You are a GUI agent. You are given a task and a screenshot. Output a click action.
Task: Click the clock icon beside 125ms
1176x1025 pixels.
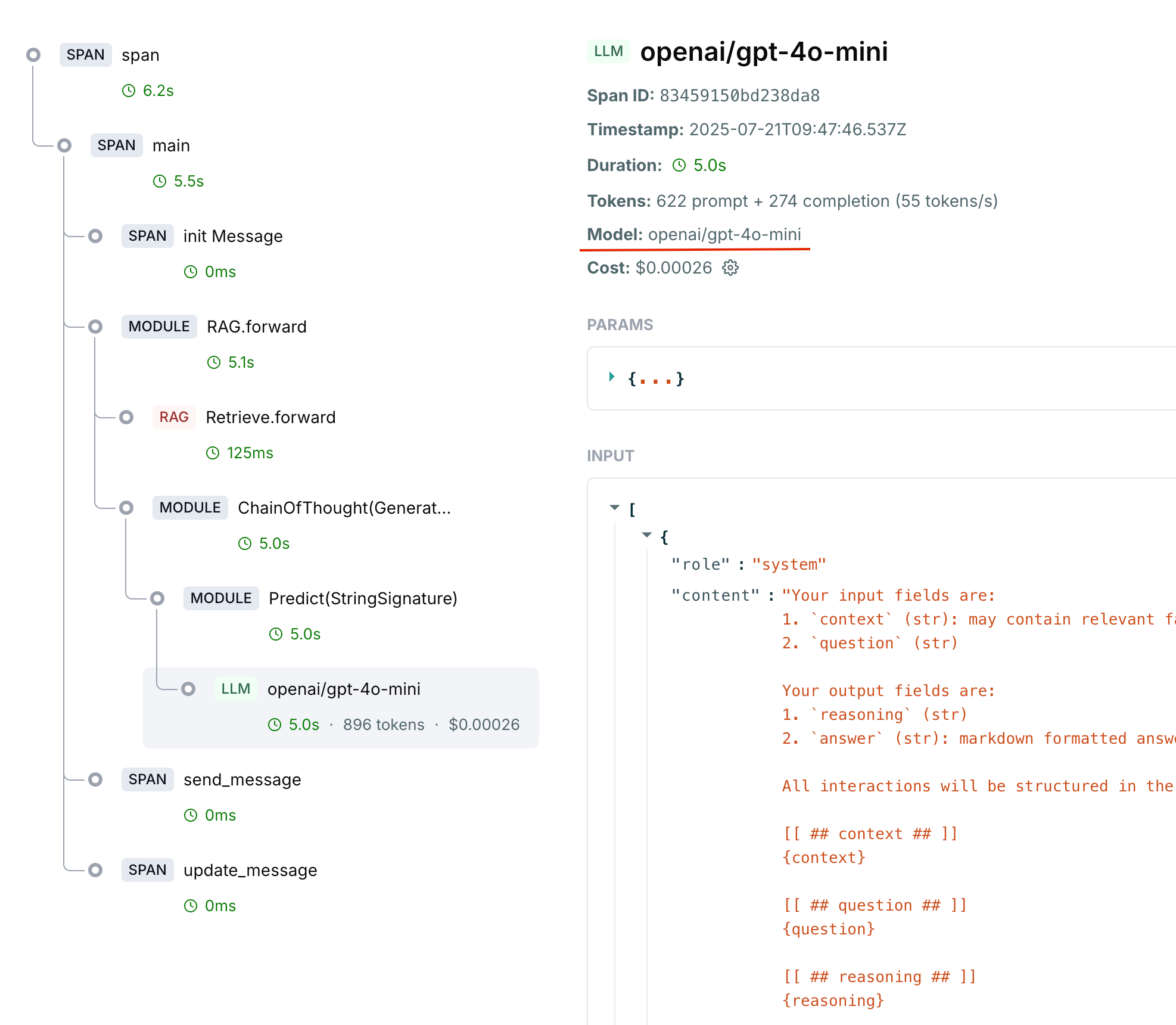pos(213,453)
